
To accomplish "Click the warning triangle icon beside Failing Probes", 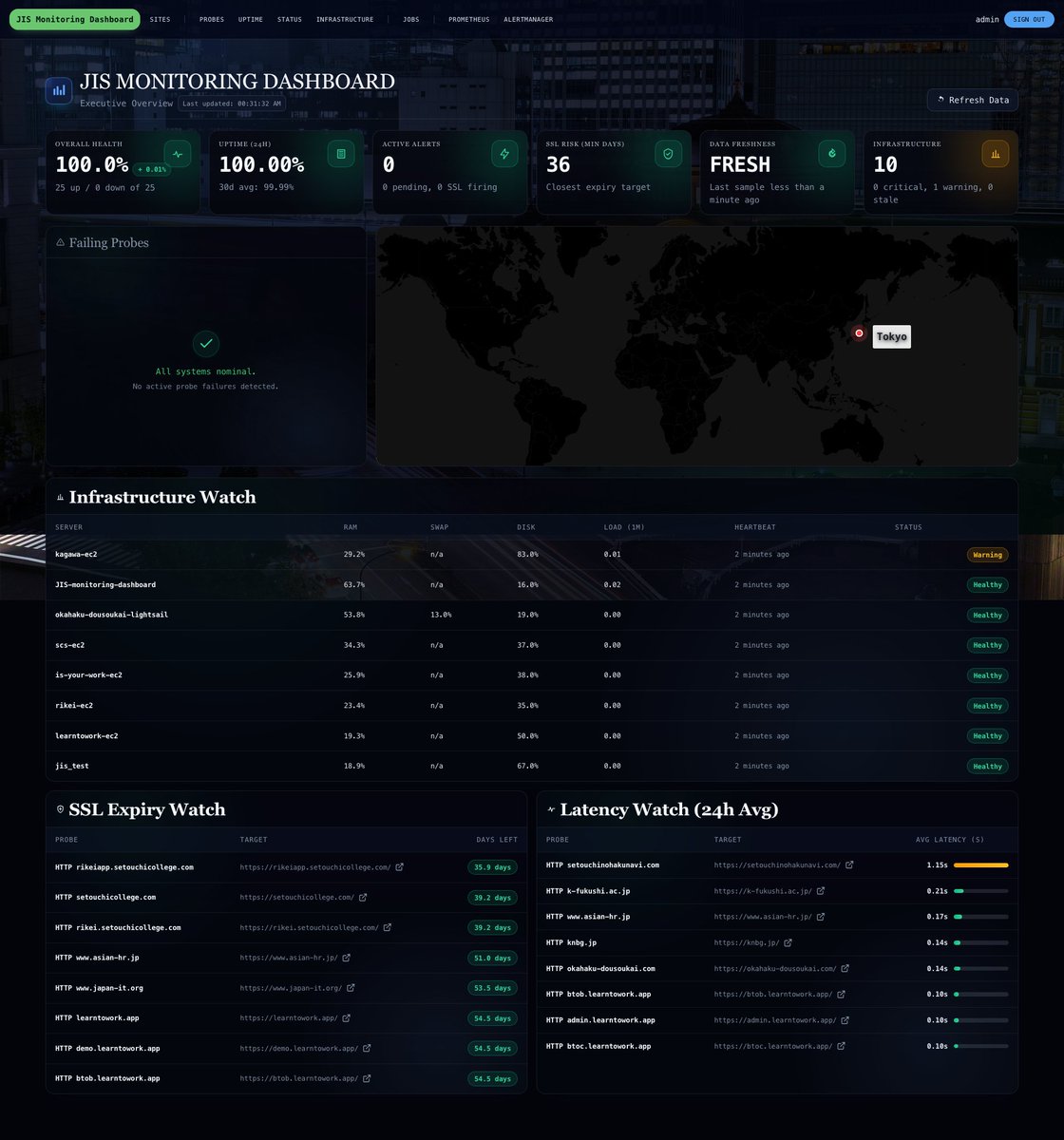I will pos(61,243).
